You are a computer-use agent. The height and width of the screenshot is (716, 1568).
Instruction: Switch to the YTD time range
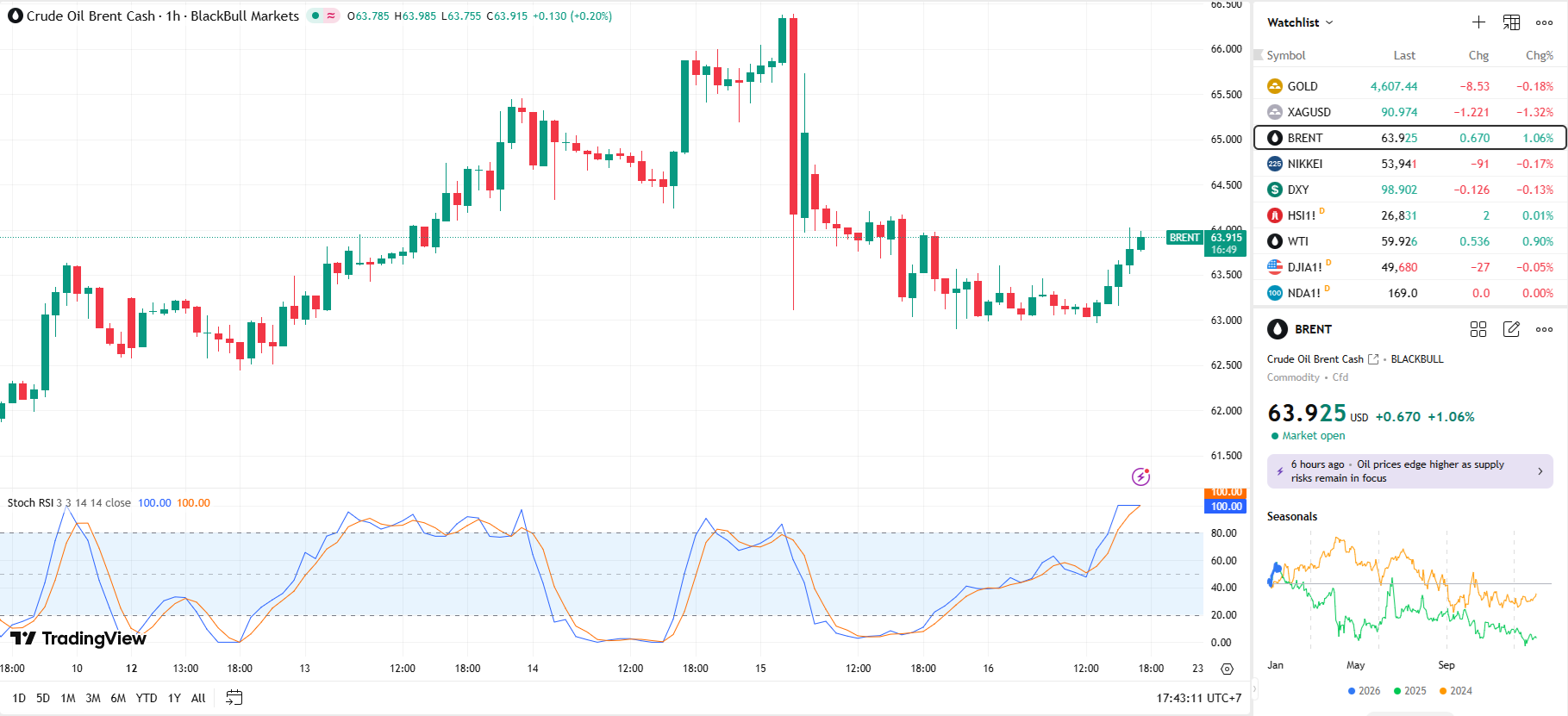tap(147, 698)
